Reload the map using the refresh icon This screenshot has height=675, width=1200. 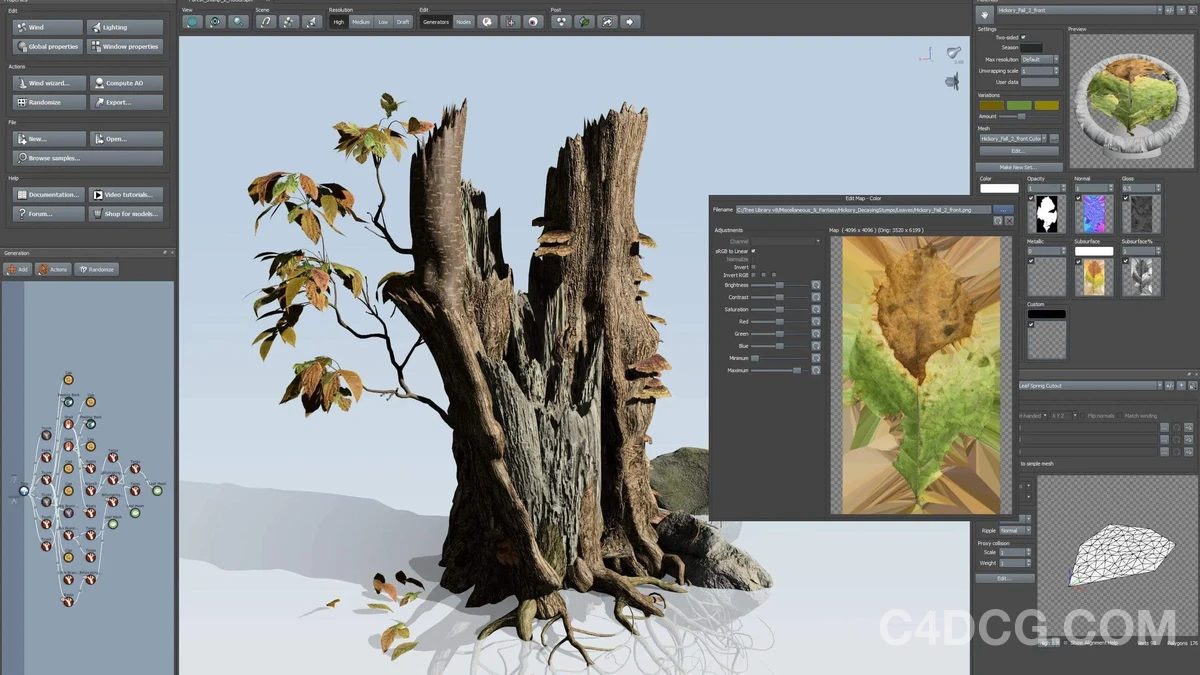coord(997,221)
